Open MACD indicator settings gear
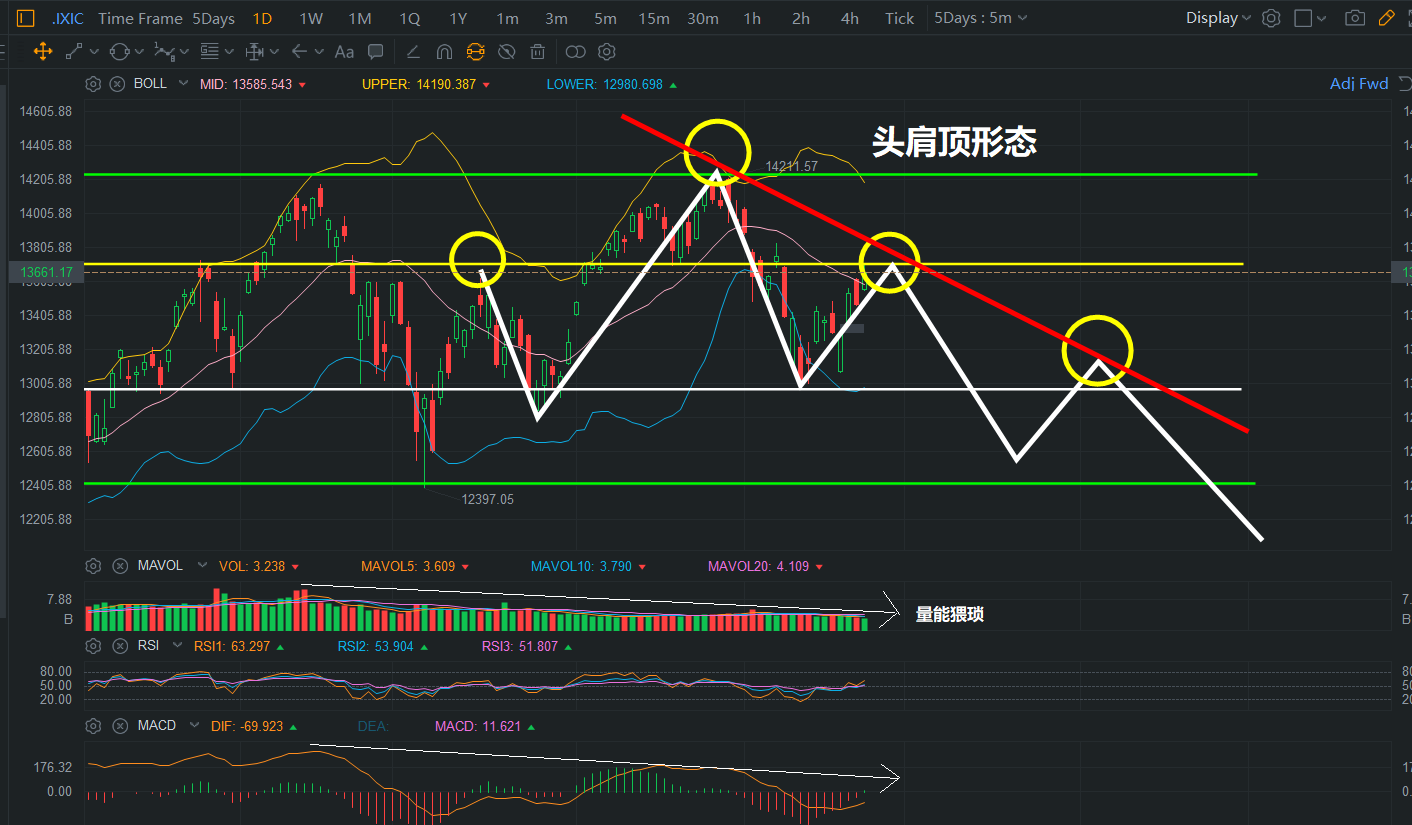 click(93, 725)
